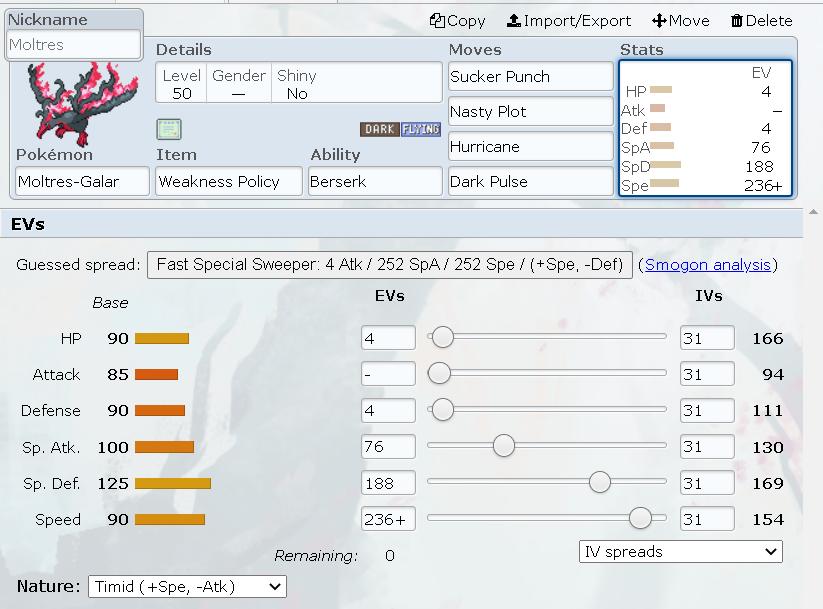Click the Copy icon button
823x609 pixels.
457,21
